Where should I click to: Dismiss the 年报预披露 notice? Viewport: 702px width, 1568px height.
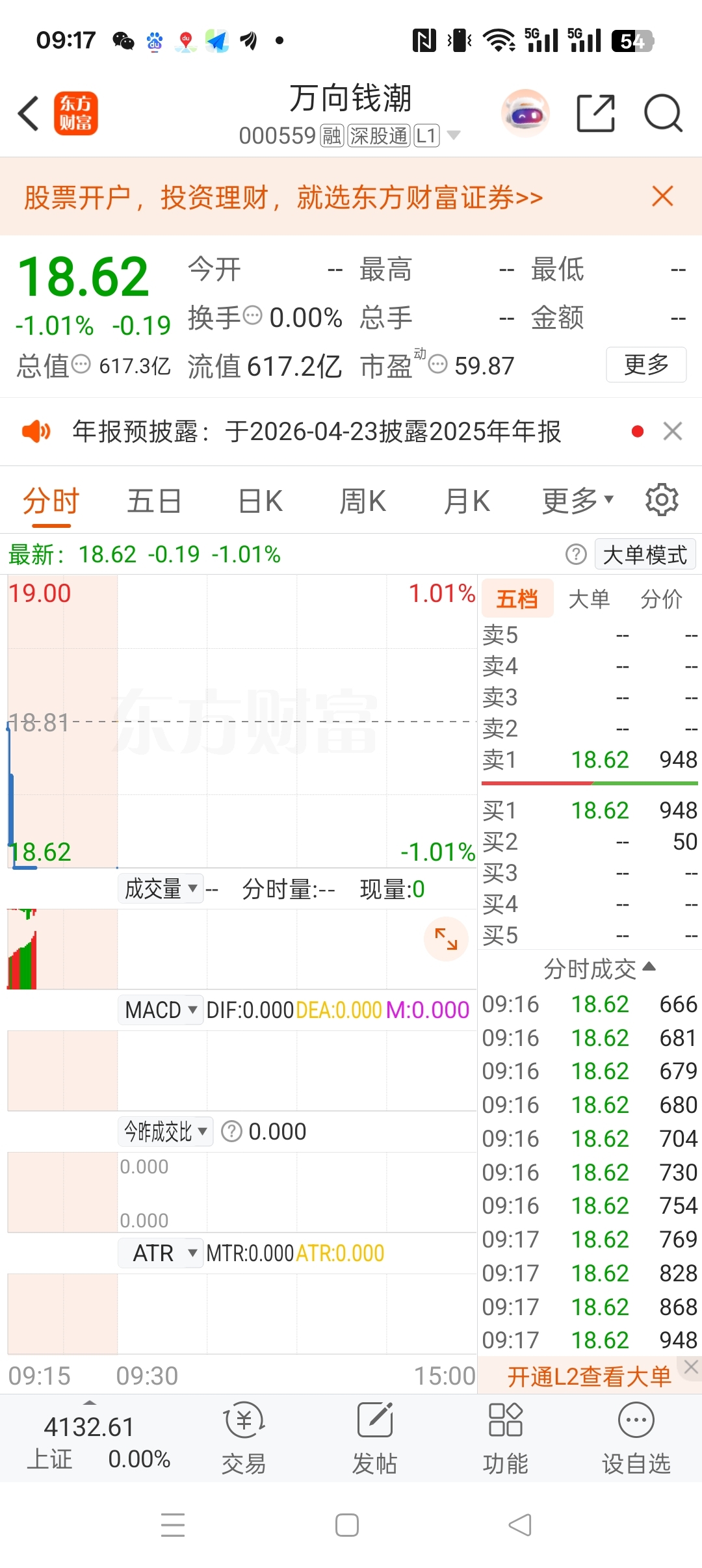[x=672, y=431]
